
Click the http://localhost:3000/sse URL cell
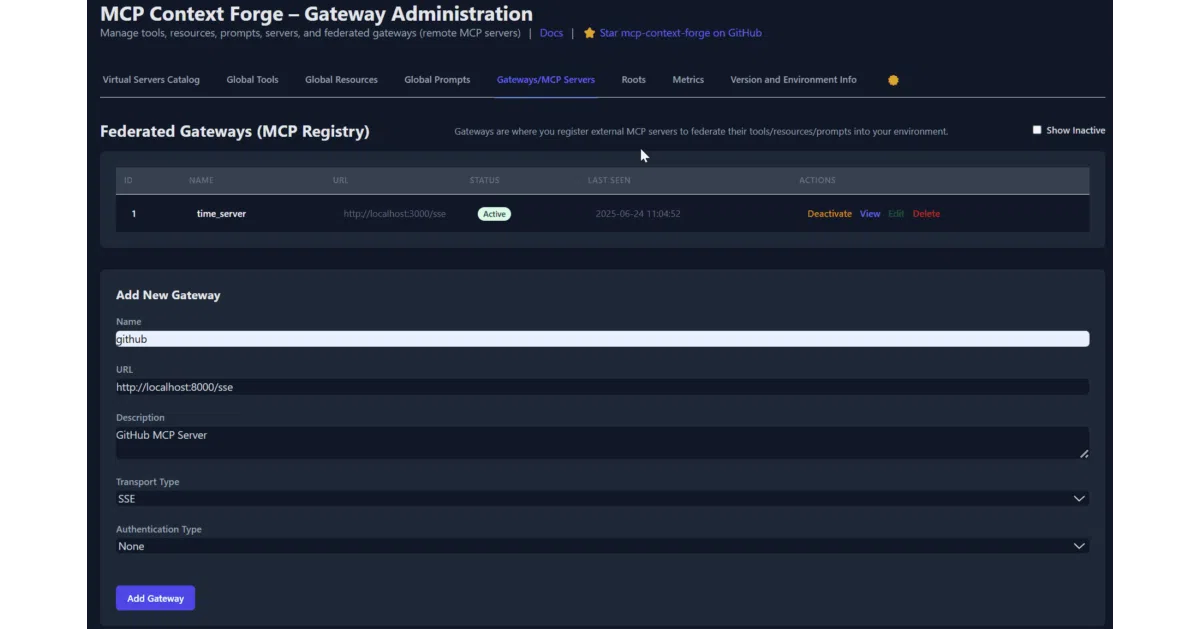pos(394,214)
